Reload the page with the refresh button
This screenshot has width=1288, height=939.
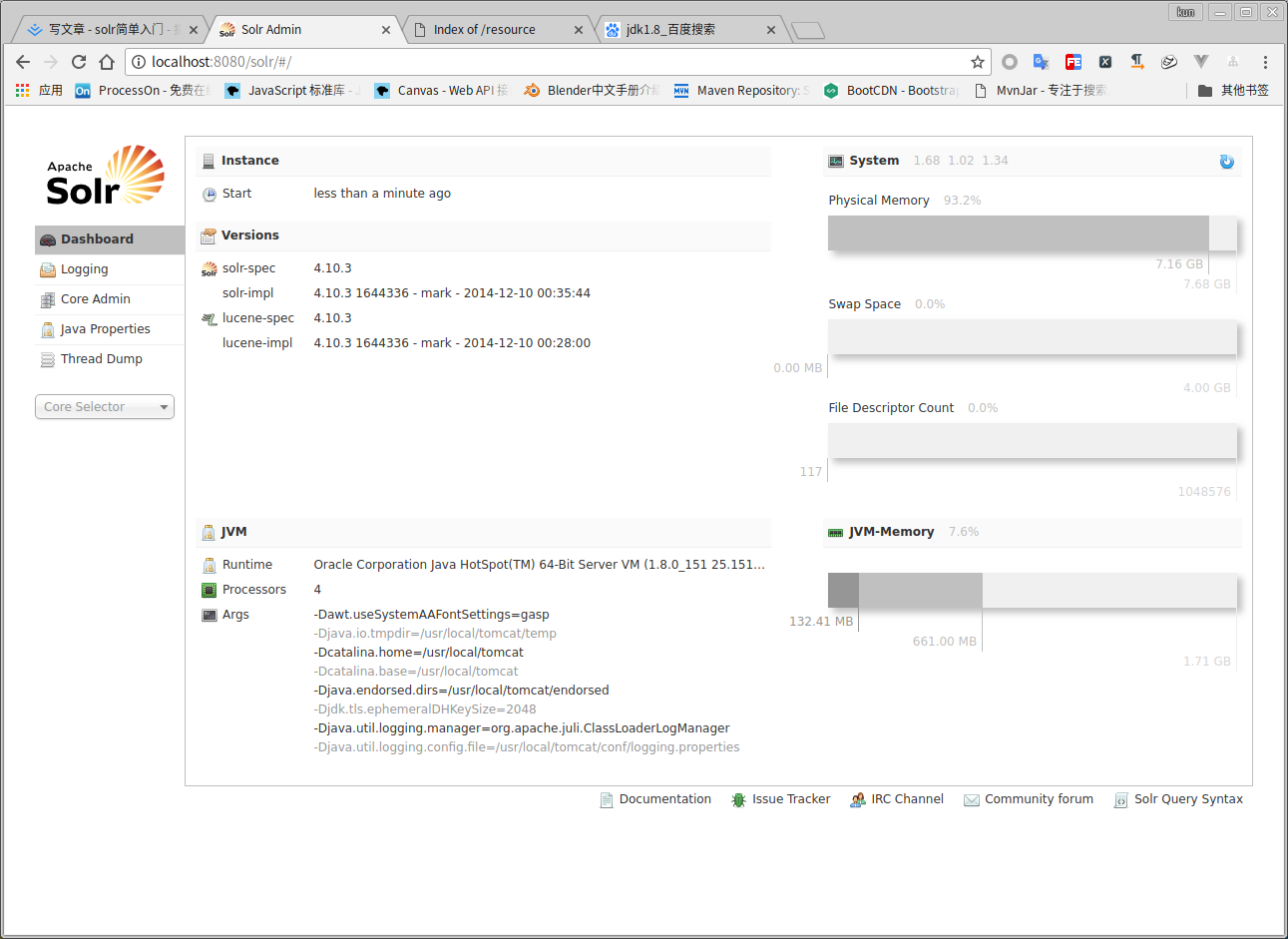[x=79, y=62]
